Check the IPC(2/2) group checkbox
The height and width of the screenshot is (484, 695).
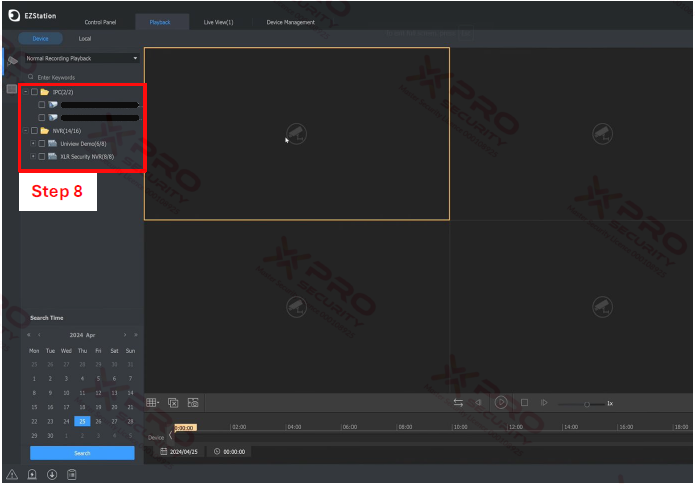tap(34, 92)
